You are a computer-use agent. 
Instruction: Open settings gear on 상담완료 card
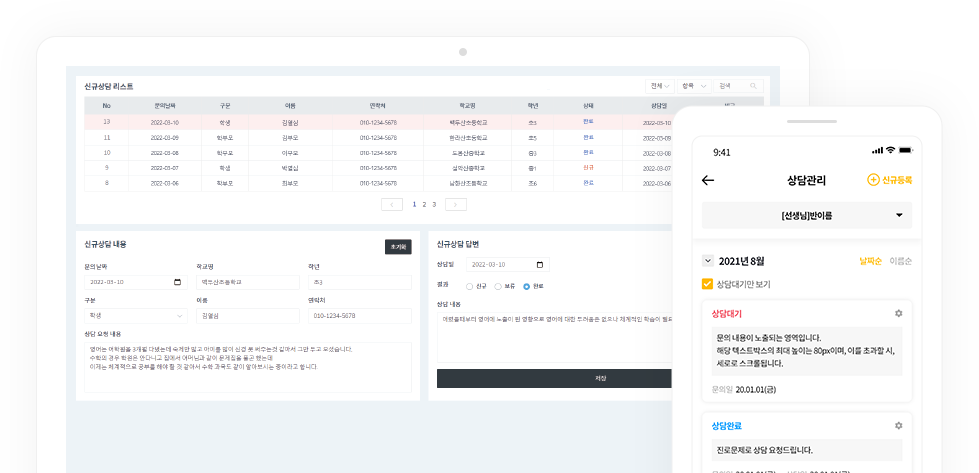pyautogui.click(x=898, y=426)
